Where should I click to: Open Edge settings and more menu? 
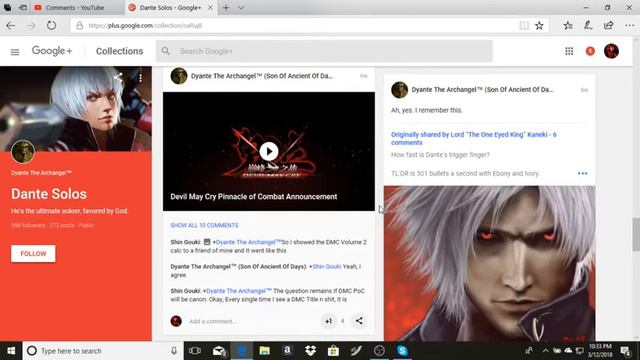(629, 26)
